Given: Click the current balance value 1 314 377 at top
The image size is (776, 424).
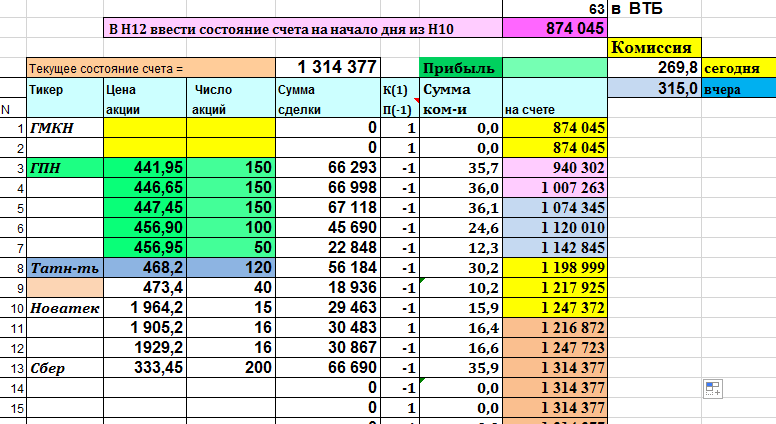Looking at the screenshot, I should (328, 68).
